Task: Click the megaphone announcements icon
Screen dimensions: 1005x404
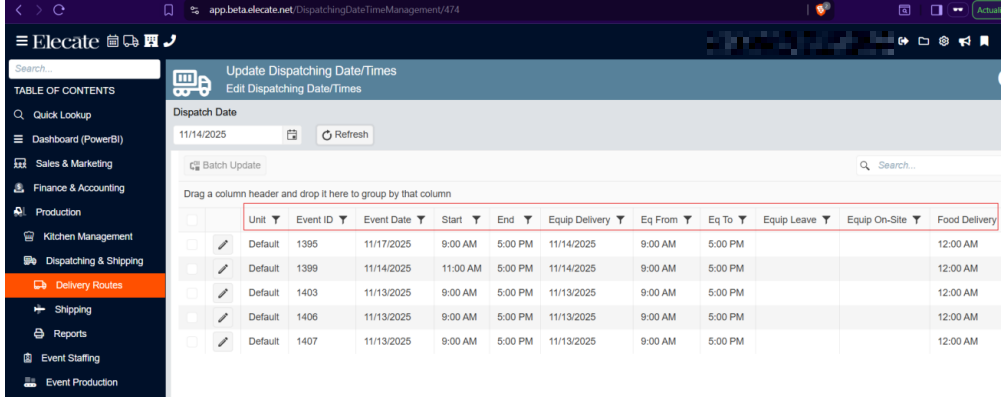Action: tap(963, 41)
